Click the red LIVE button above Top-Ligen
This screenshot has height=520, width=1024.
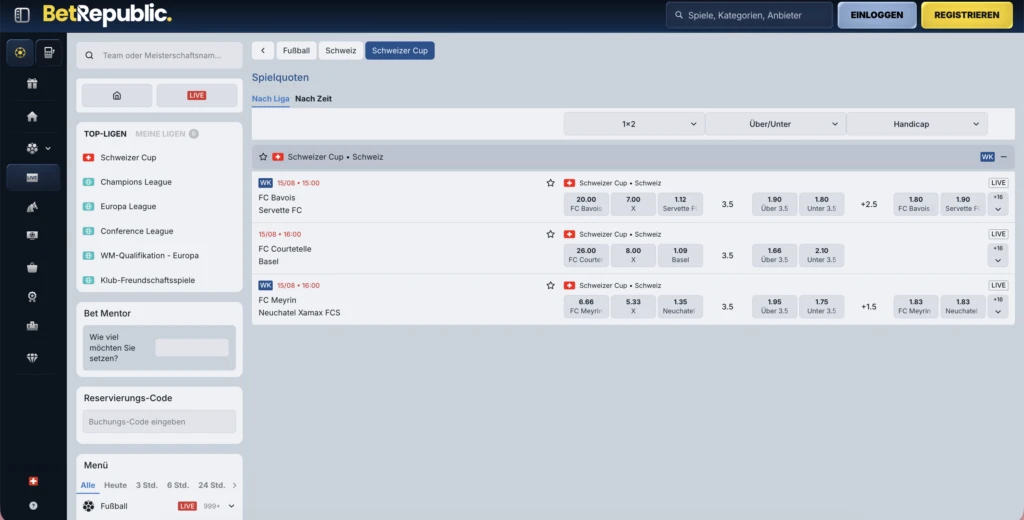[x=197, y=95]
